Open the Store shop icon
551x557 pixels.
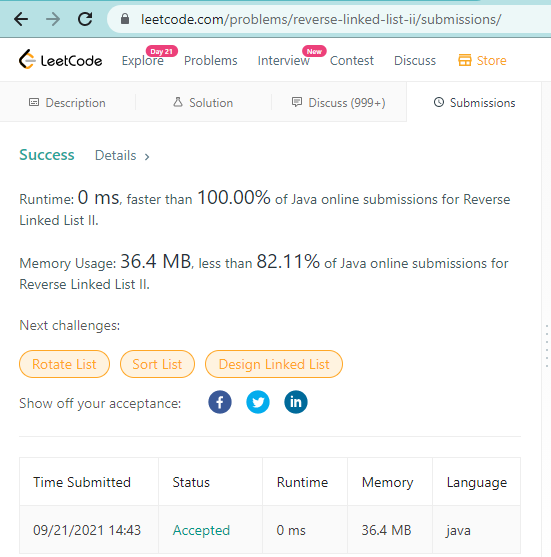point(464,60)
